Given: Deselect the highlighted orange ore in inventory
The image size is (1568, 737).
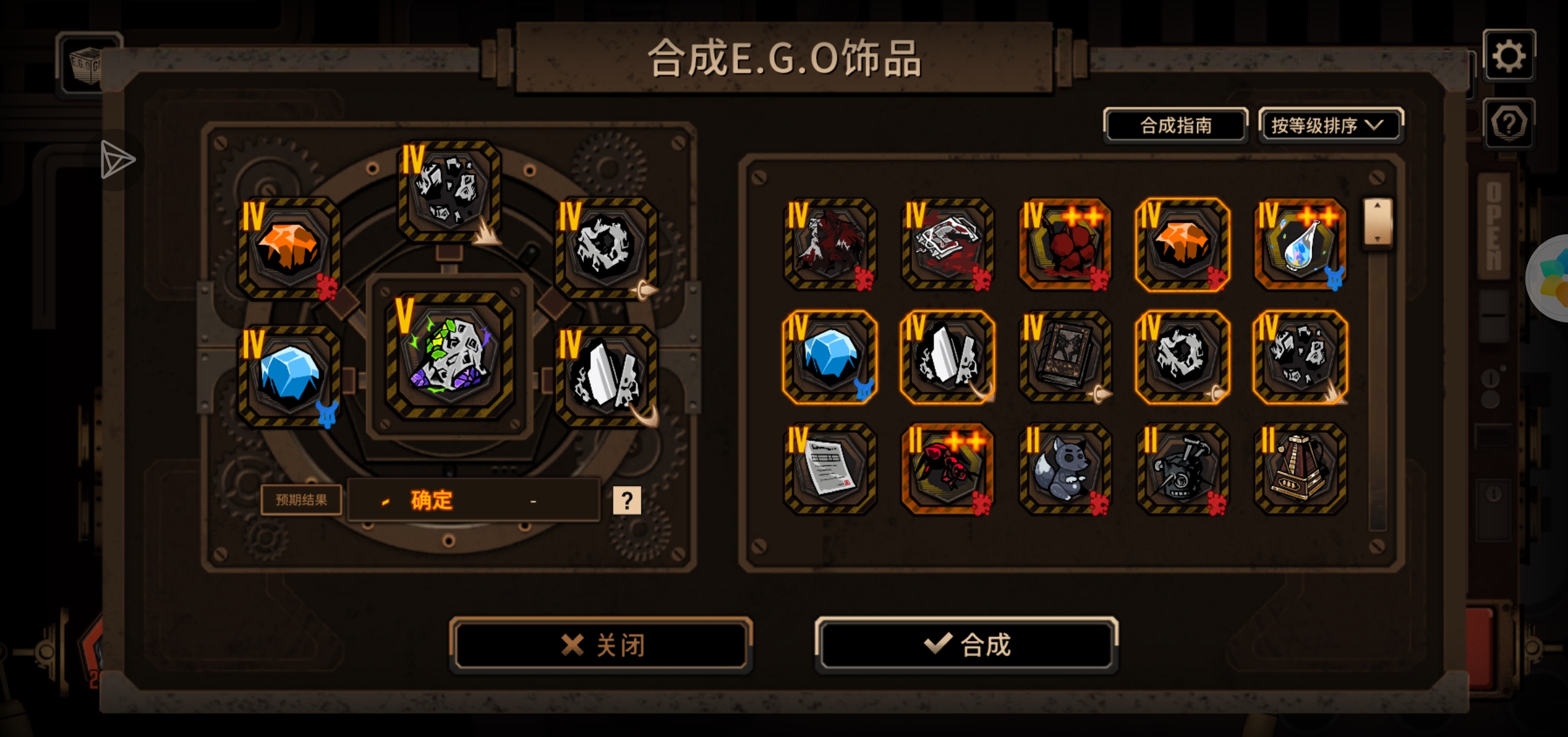Looking at the screenshot, I should (x=1183, y=244).
